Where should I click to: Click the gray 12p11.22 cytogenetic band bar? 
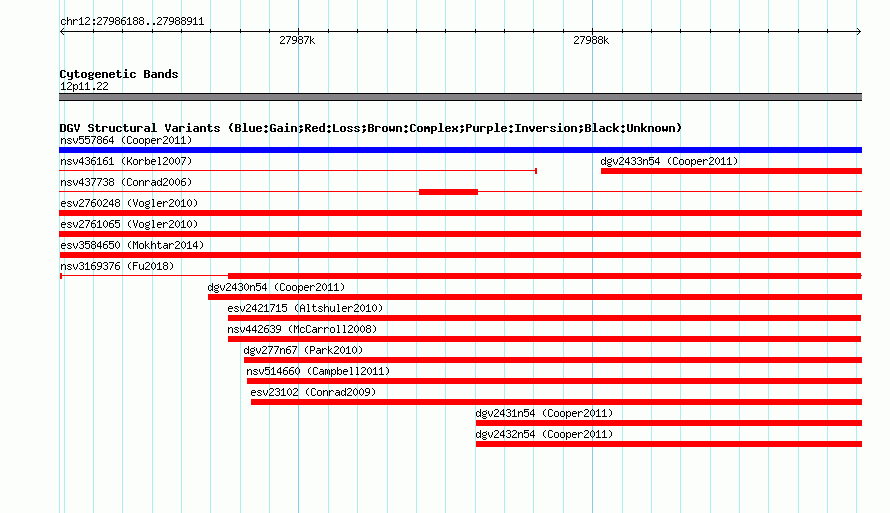point(460,97)
